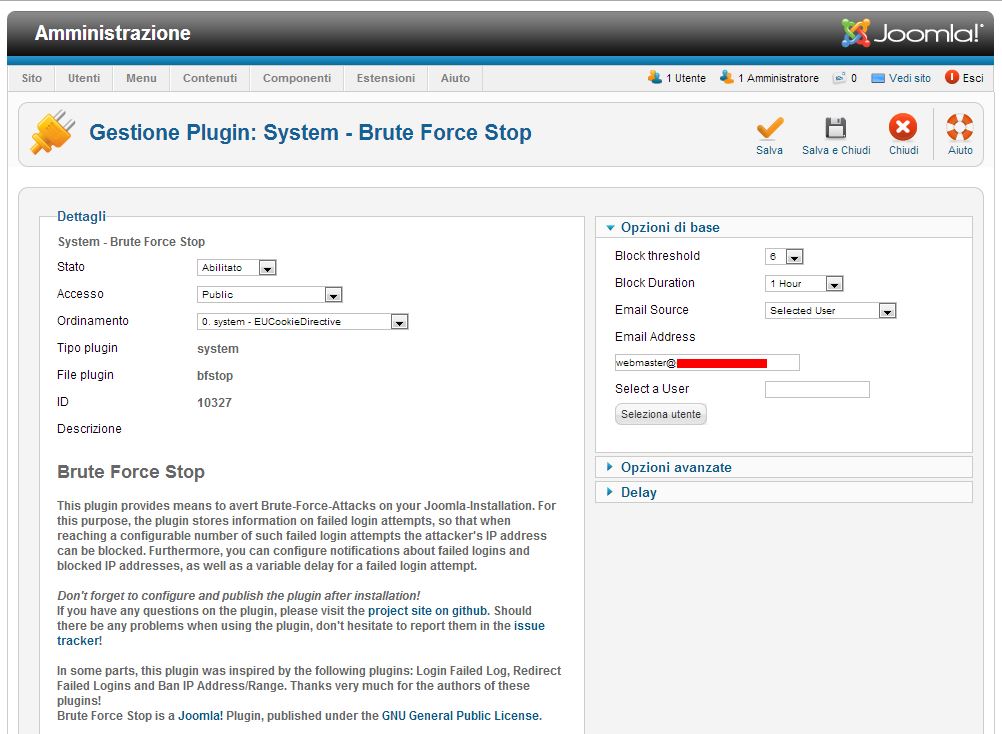Click the Email Address input field
This screenshot has height=734, width=1002.
point(707,363)
